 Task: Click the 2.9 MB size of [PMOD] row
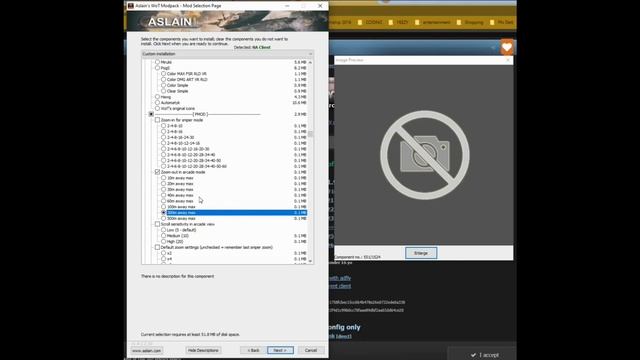300,114
